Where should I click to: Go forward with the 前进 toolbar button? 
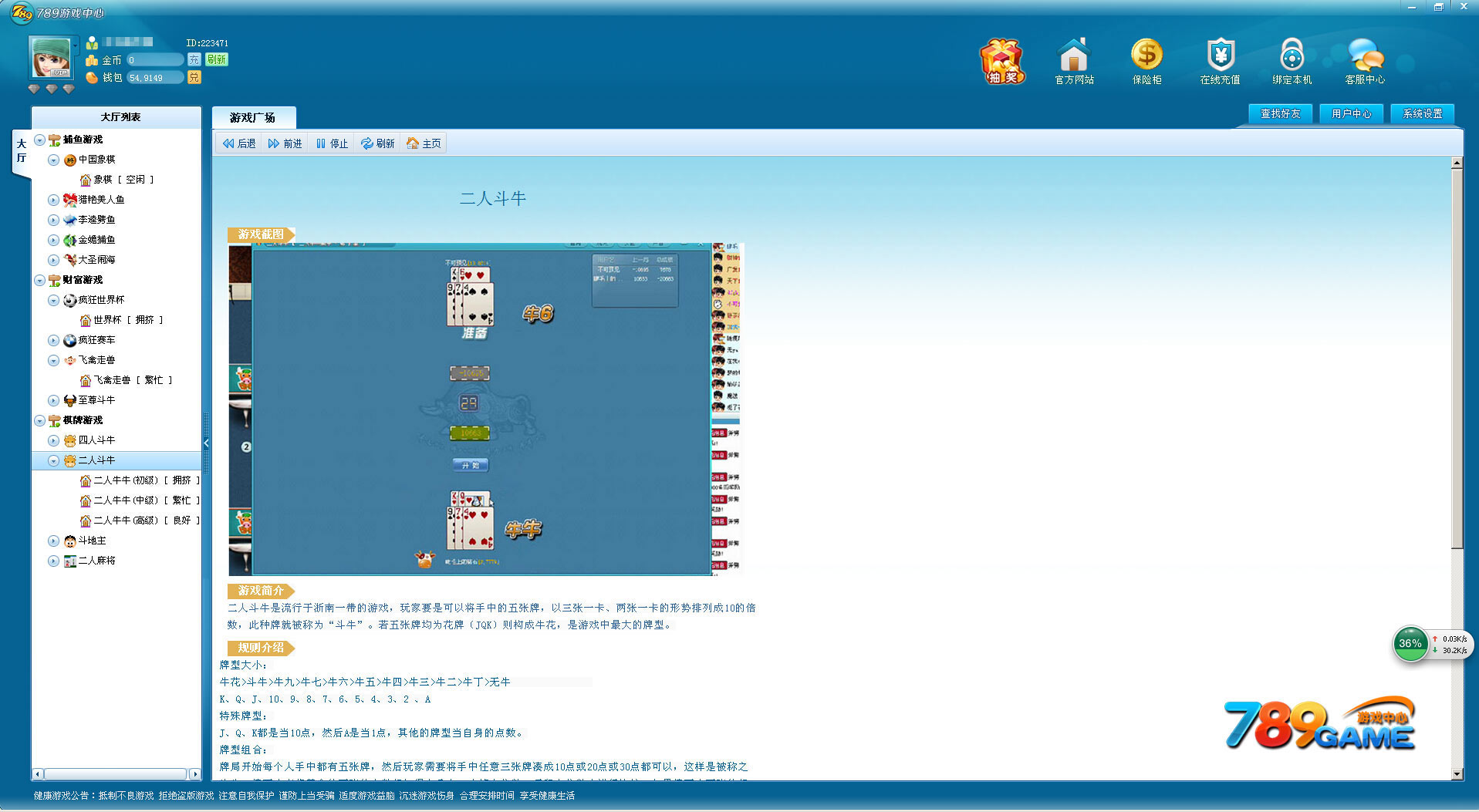(x=285, y=143)
